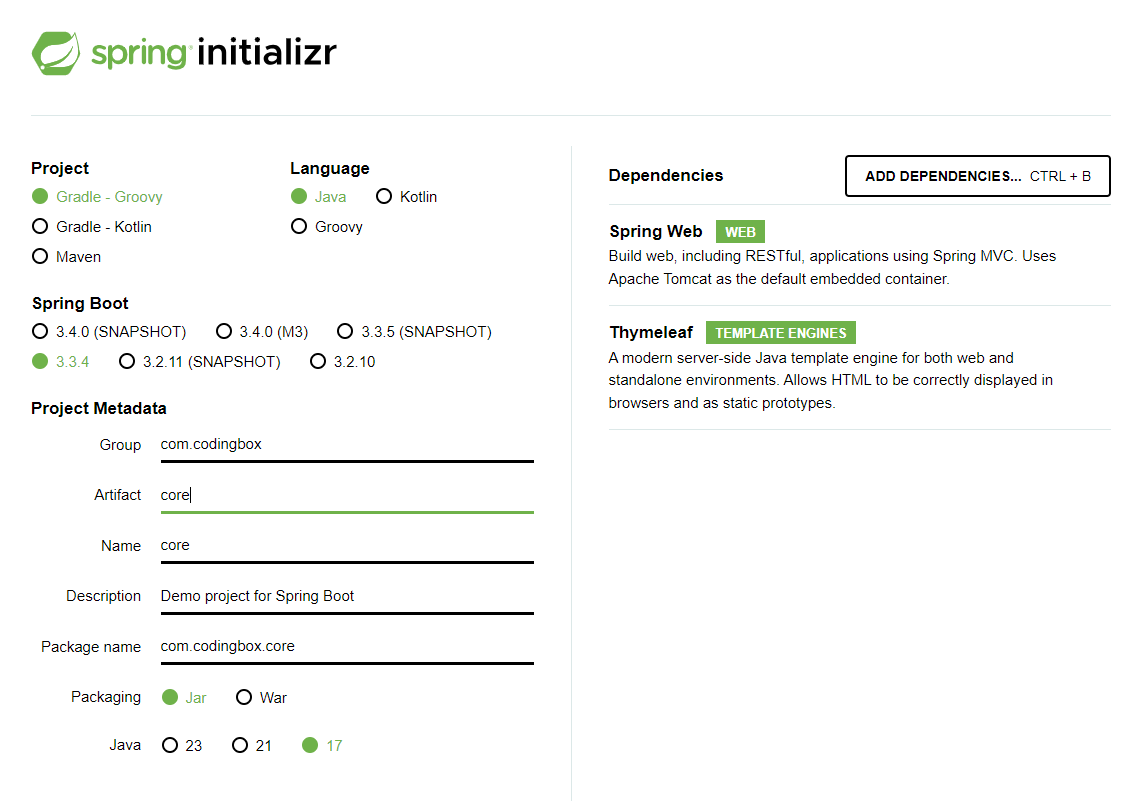
Task: Click the Package name field
Action: tap(347, 646)
